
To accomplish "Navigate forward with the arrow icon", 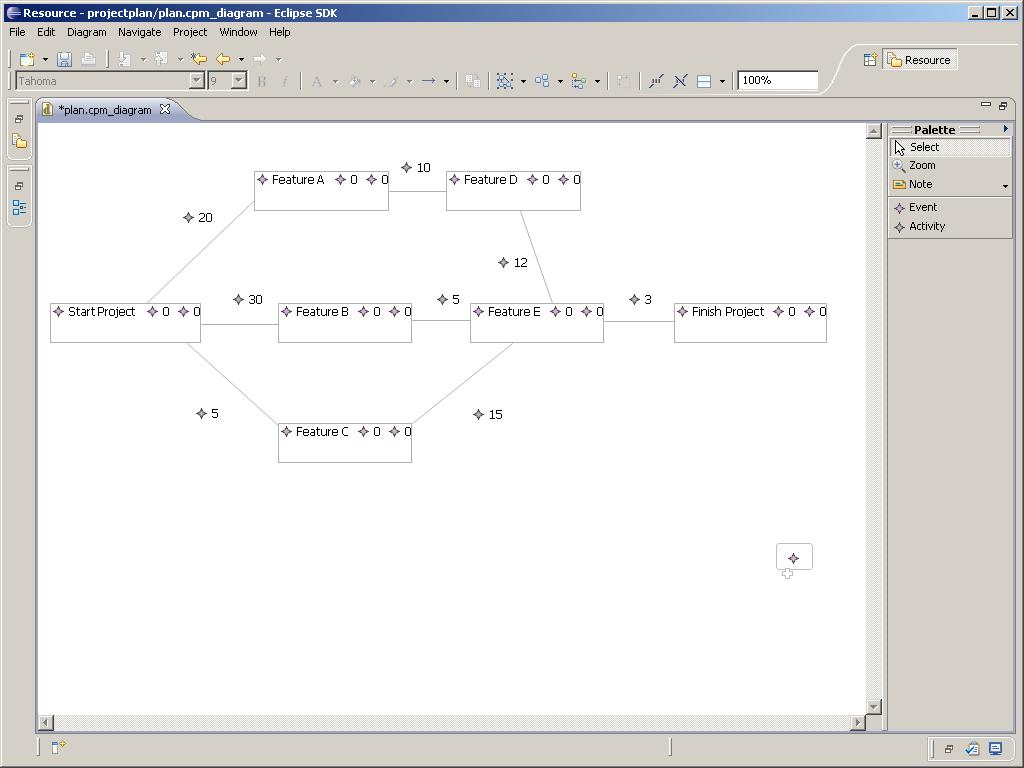I will click(x=260, y=59).
